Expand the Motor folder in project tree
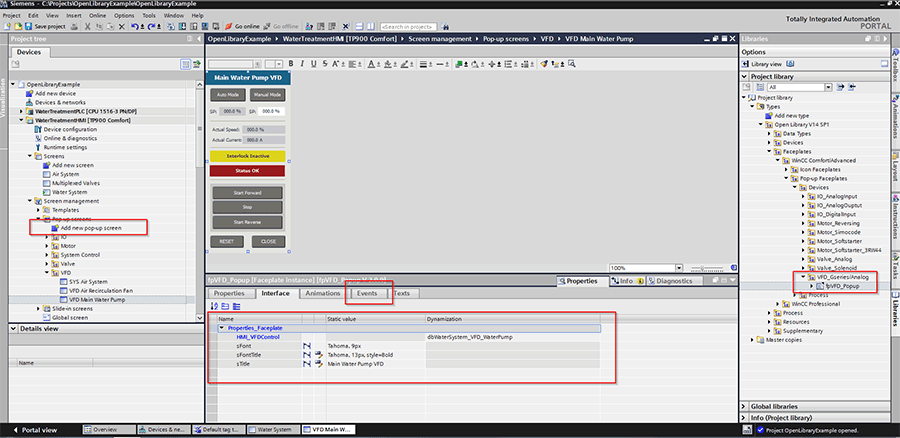Viewport: 900px width, 438px height. (47, 246)
